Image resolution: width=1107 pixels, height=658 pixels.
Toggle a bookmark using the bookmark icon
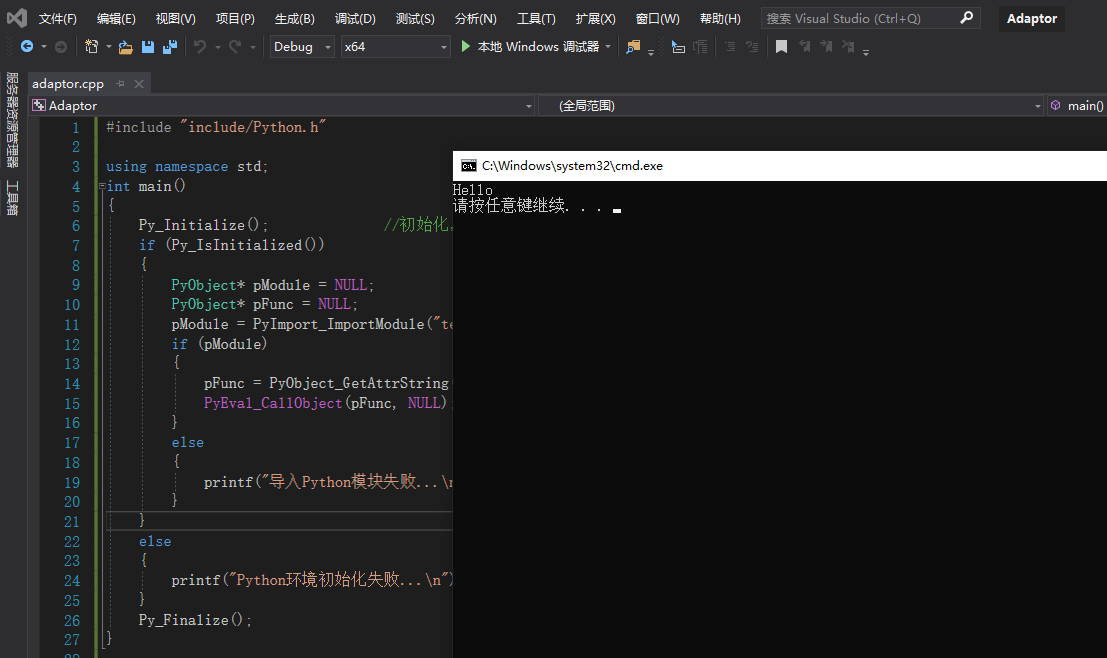(781, 46)
